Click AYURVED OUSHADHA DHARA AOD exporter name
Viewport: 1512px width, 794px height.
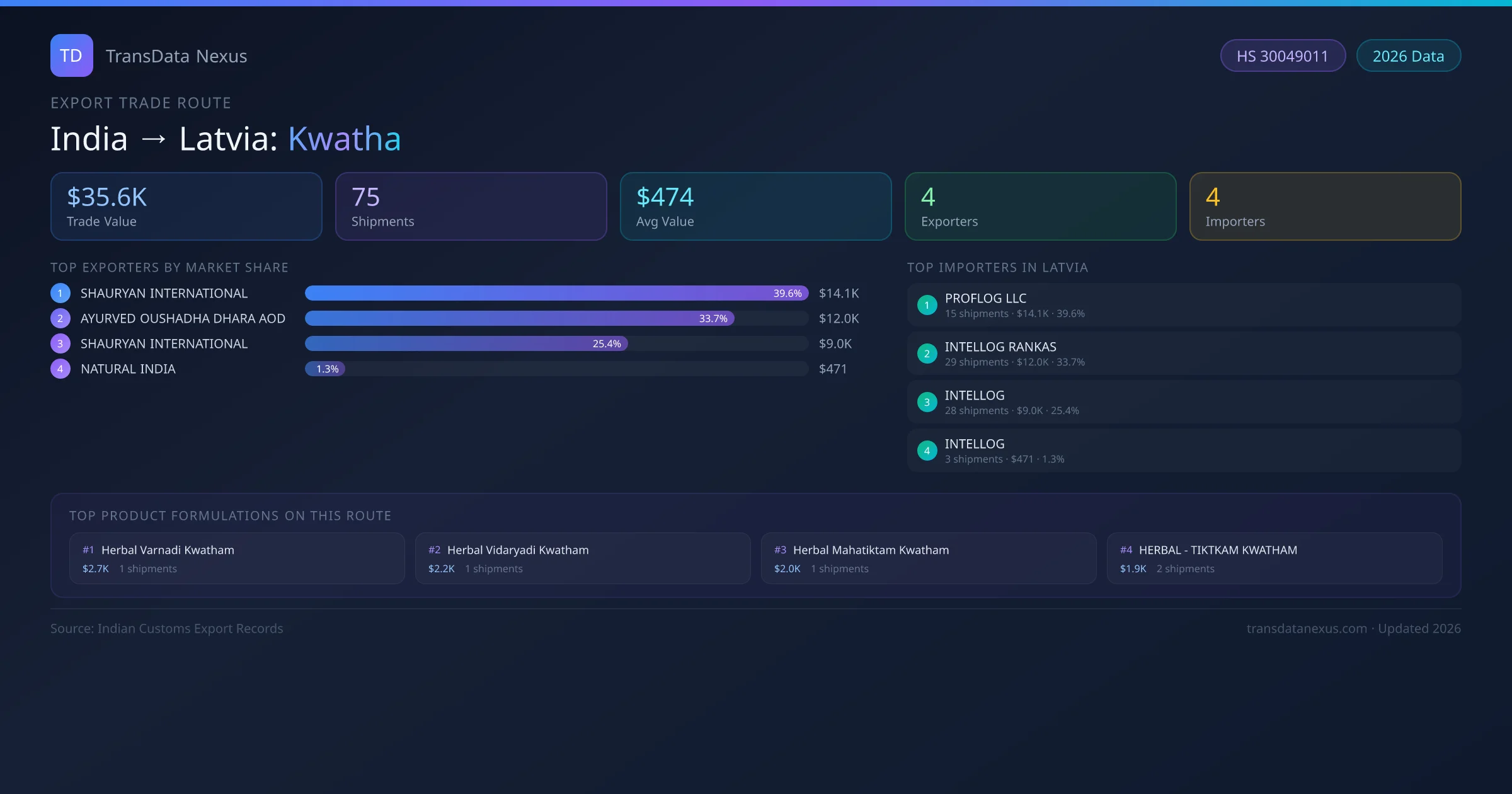pyautogui.click(x=183, y=318)
